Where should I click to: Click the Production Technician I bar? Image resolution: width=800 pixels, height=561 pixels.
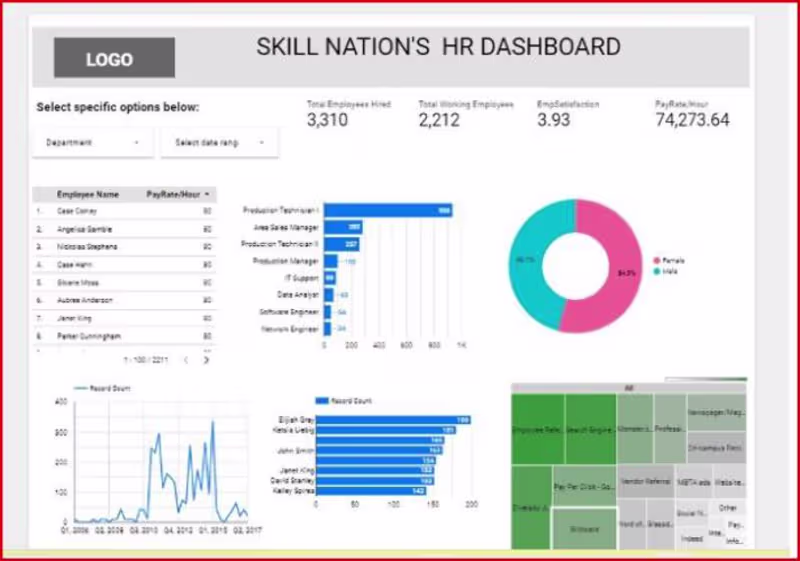pos(388,210)
